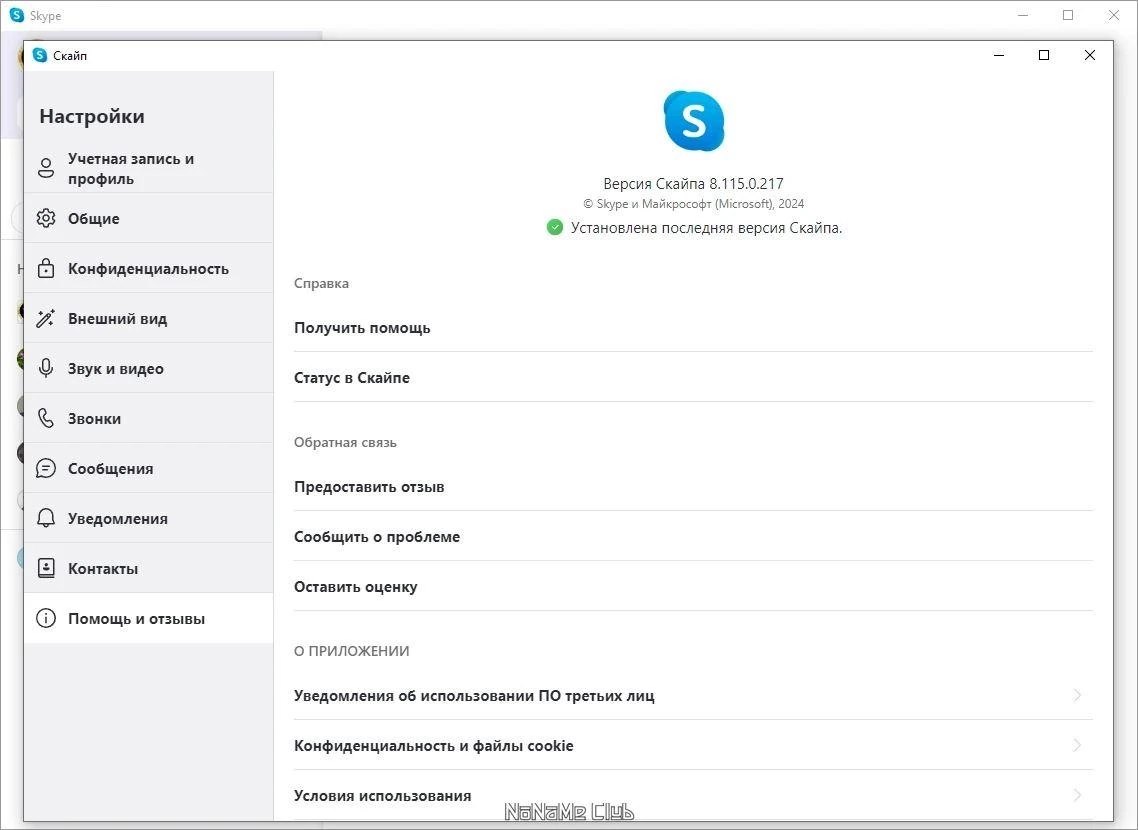Click the gear icon beside Общие
1138x830 pixels.
46,218
